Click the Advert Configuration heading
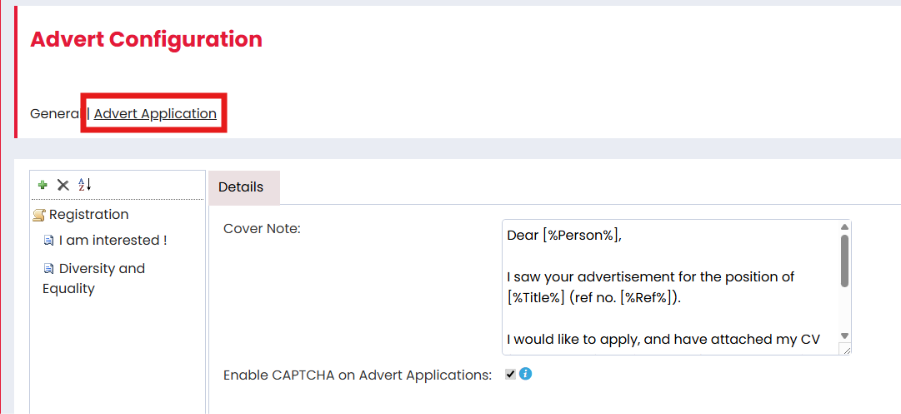 (146, 40)
